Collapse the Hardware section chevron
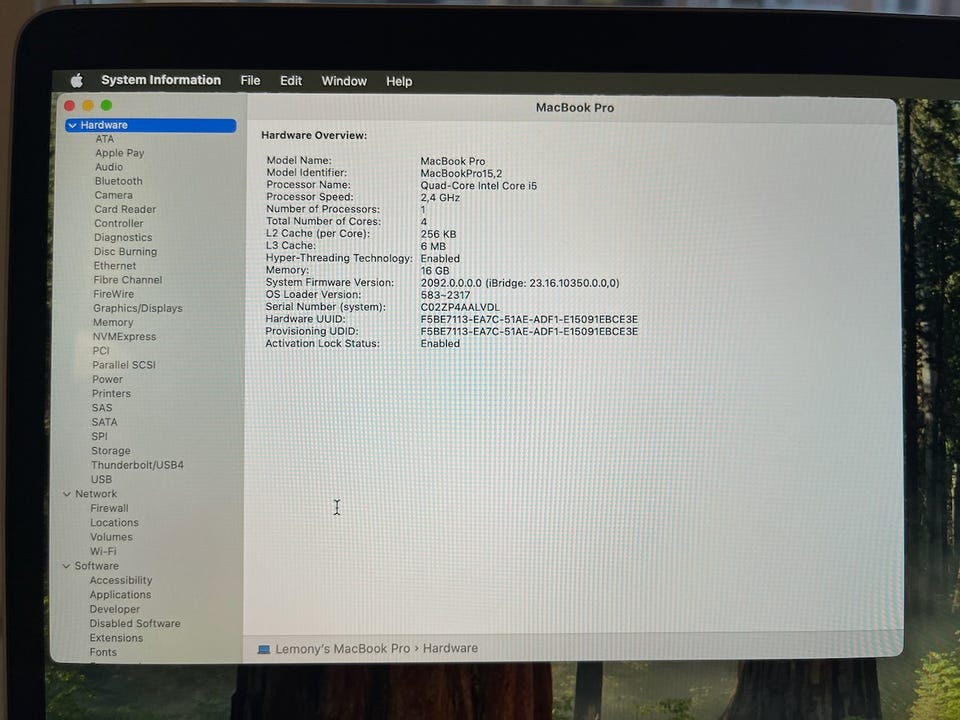Image resolution: width=960 pixels, height=720 pixels. 72,125
